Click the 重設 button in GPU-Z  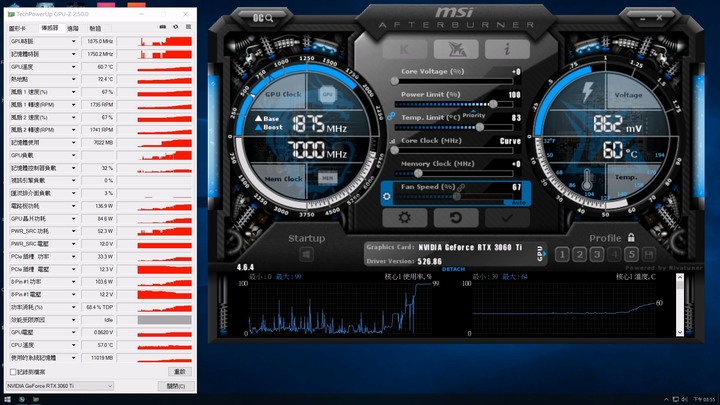click(x=180, y=371)
